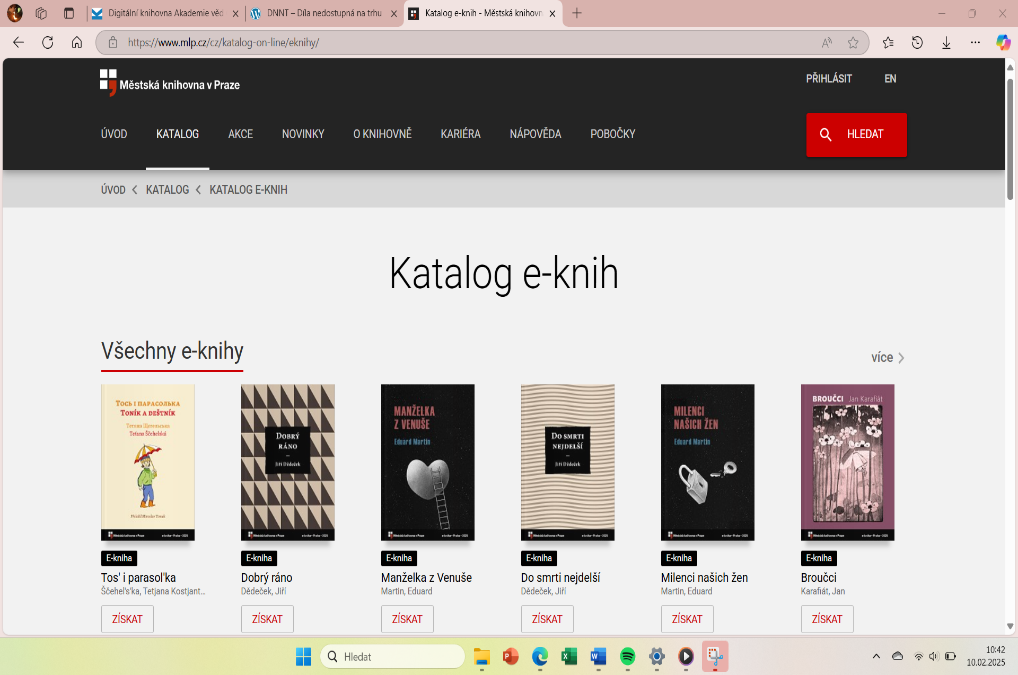The width and height of the screenshot is (1018, 675).
Task: Open browser downloads
Action: tap(947, 42)
